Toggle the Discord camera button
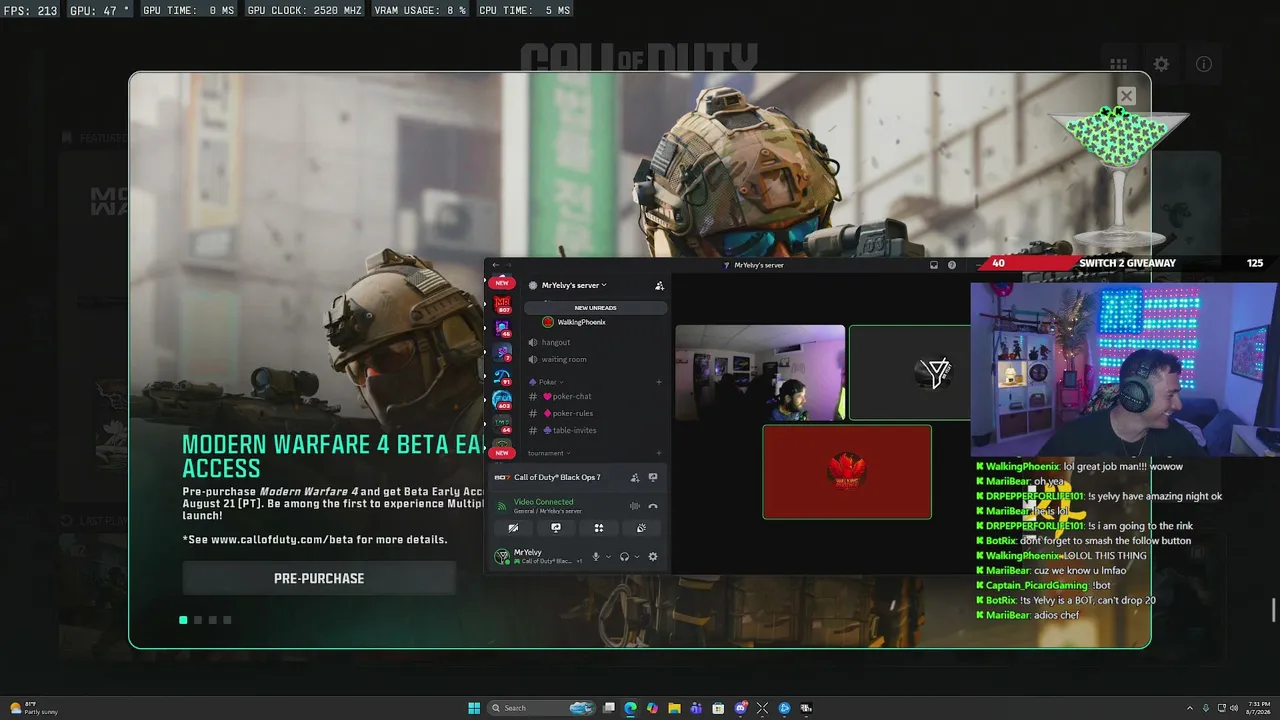The width and height of the screenshot is (1280, 720). (513, 528)
